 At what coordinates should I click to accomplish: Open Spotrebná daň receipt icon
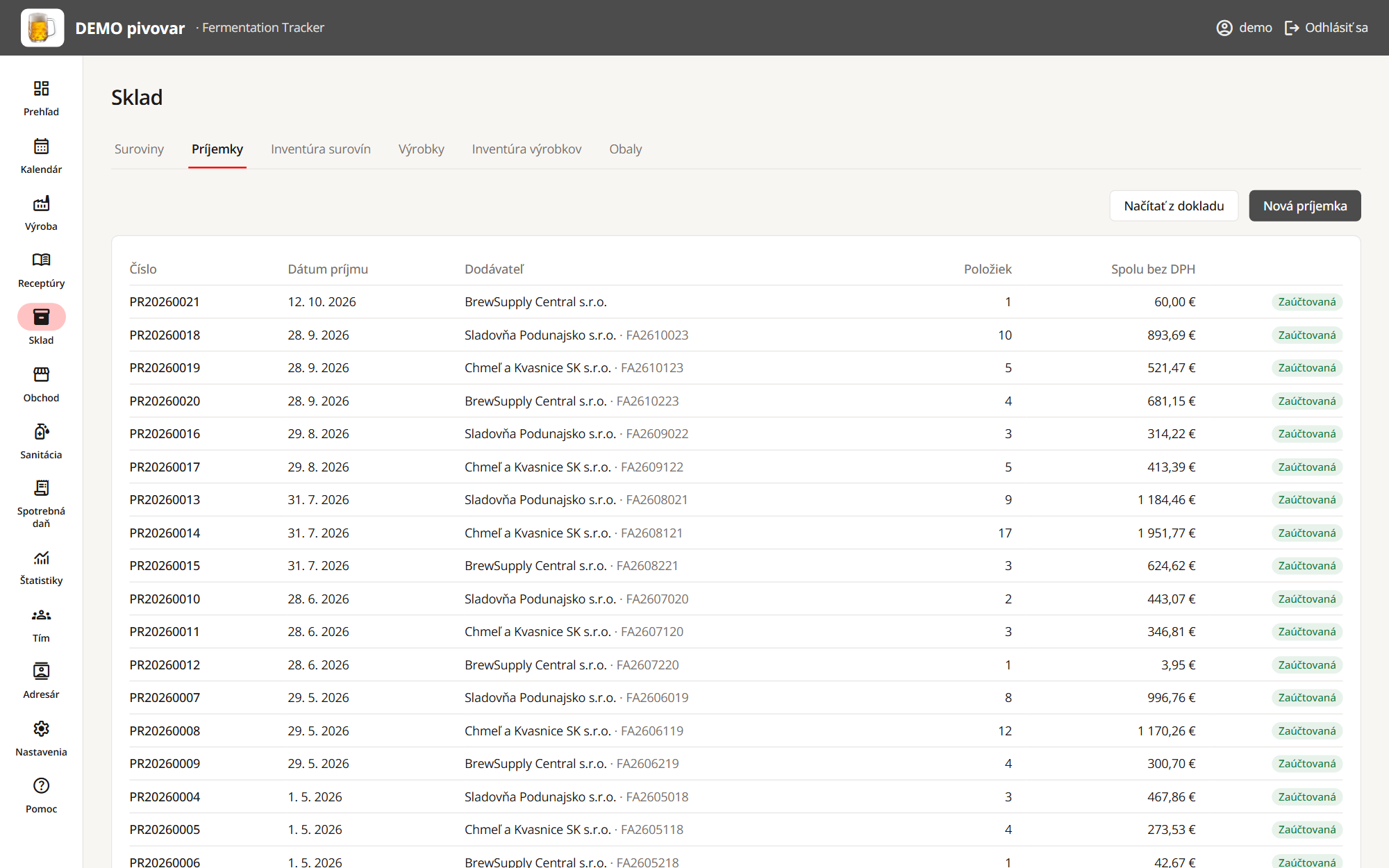click(41, 487)
